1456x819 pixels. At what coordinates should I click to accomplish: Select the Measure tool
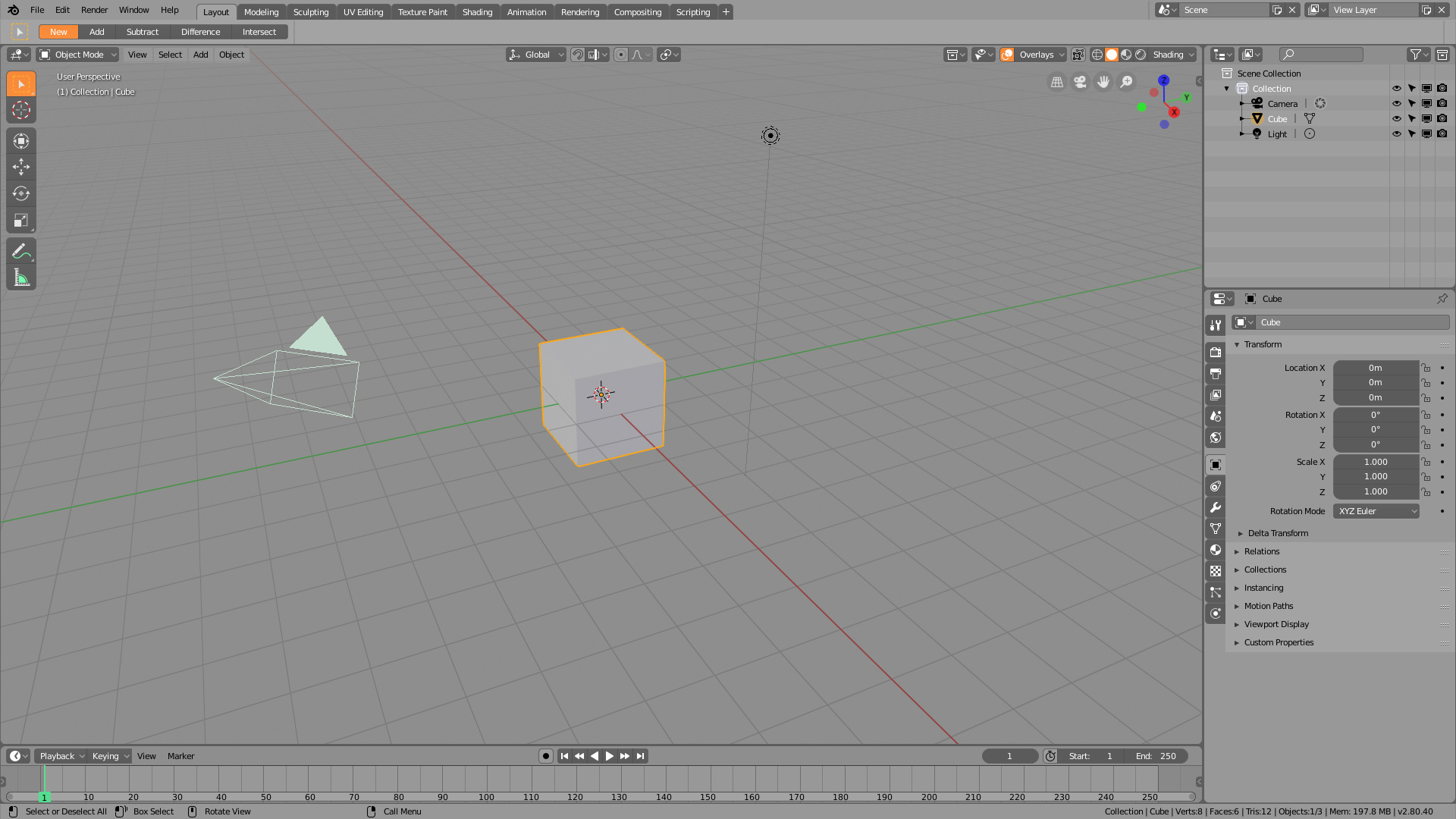[20, 277]
